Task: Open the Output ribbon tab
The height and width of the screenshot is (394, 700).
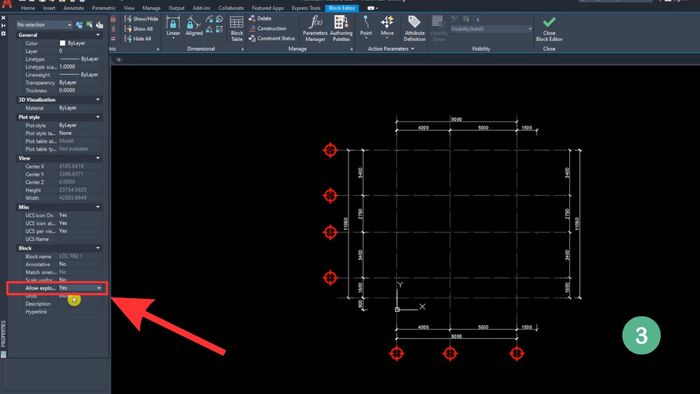Action: [x=176, y=8]
